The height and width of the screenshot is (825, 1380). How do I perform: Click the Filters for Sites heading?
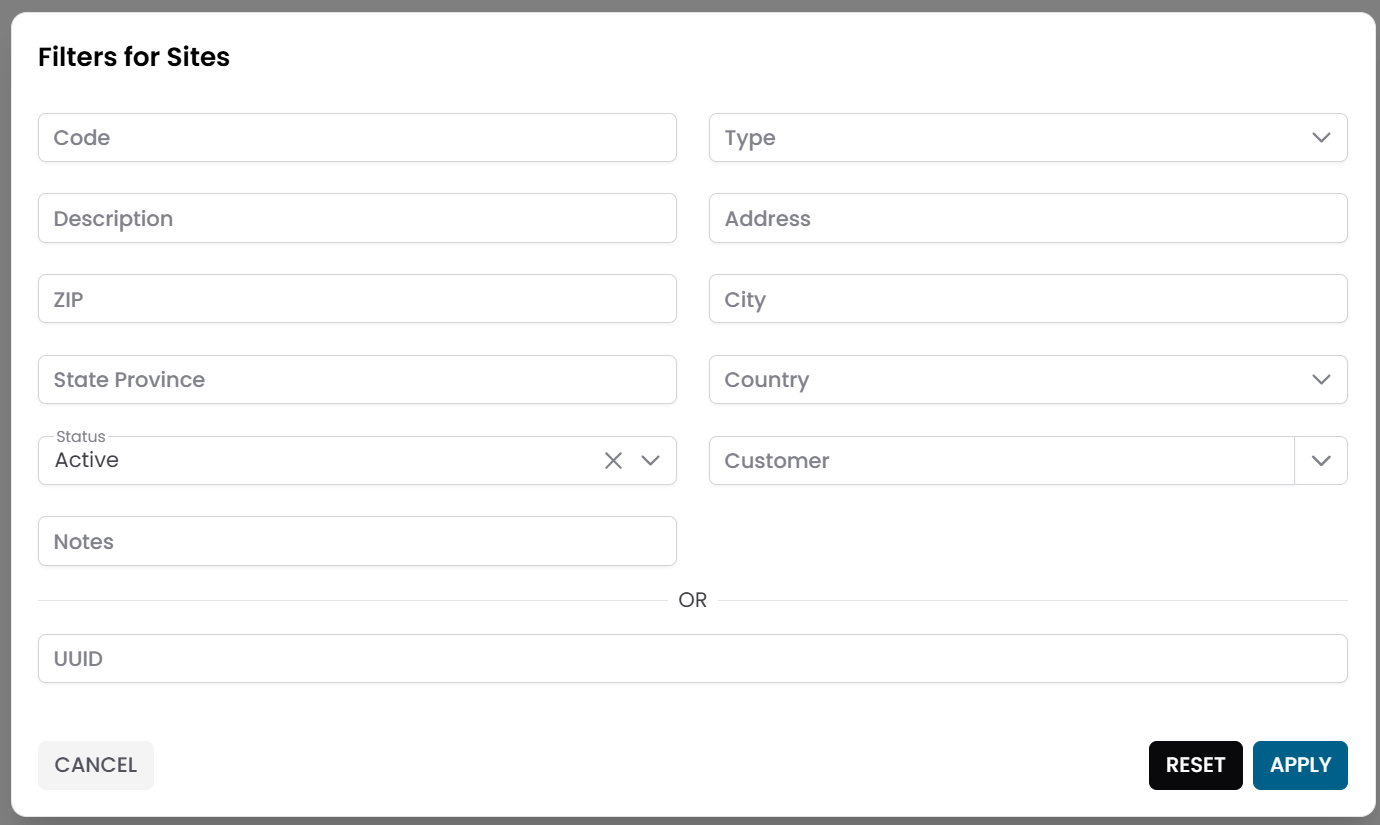(133, 57)
